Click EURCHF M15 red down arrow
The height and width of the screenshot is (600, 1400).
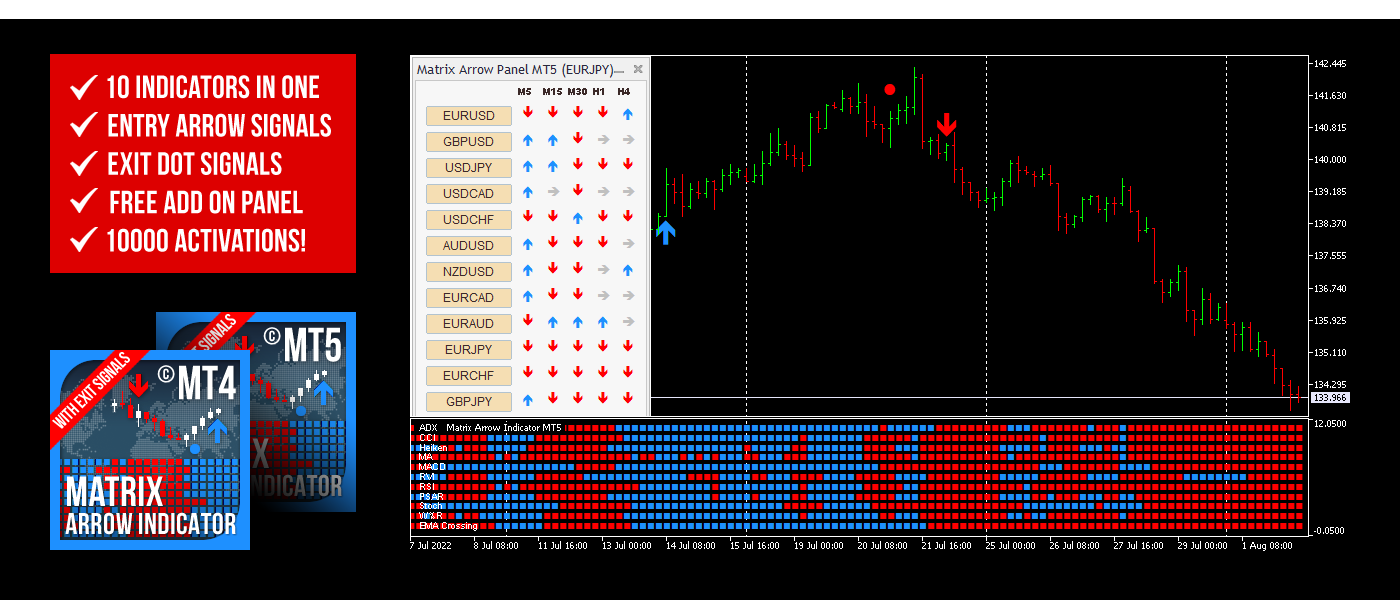(552, 374)
